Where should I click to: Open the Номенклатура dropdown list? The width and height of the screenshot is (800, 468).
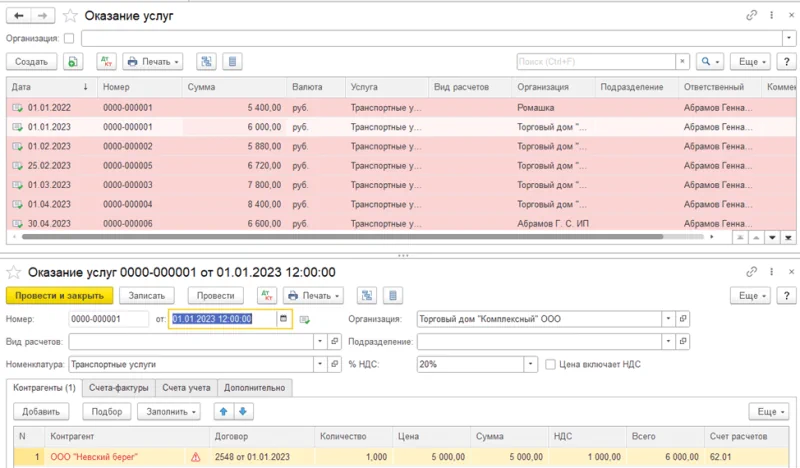[321, 364]
